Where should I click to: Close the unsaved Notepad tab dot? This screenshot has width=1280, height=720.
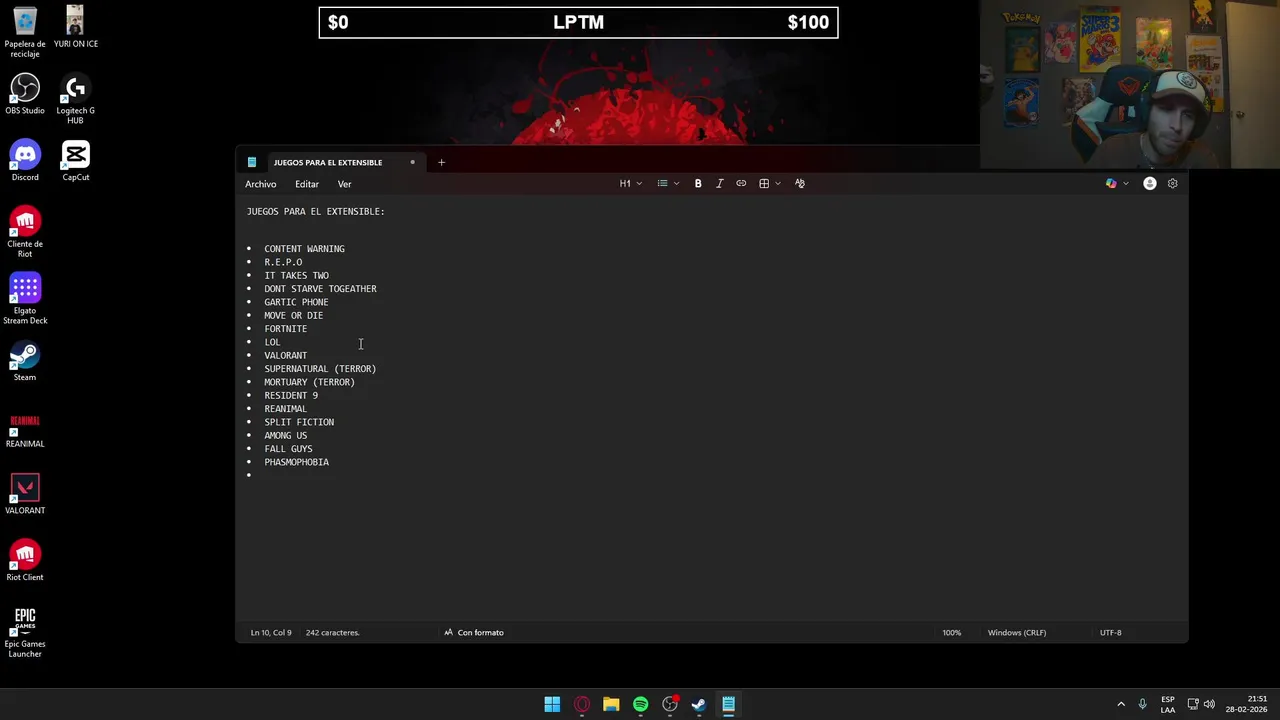pos(412,162)
